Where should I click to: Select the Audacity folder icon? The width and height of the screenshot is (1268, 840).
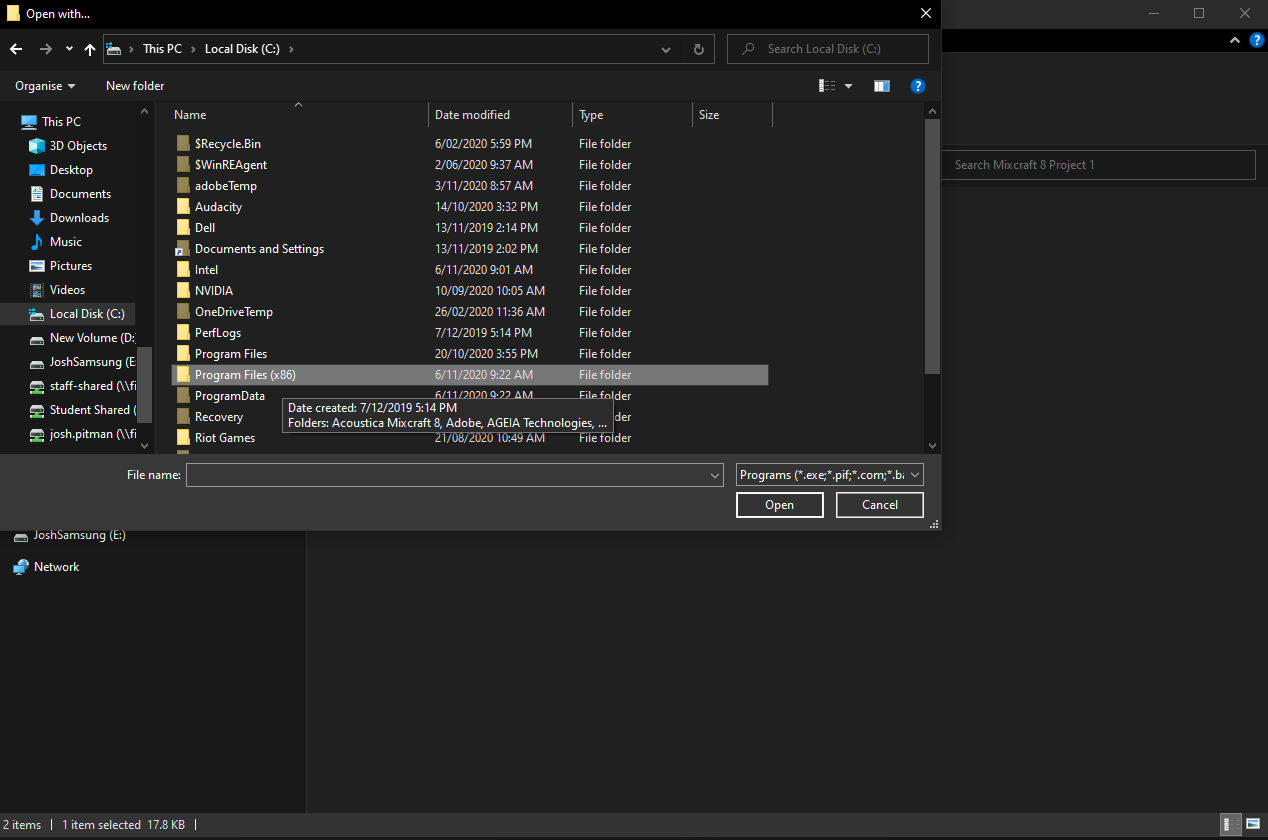click(x=183, y=207)
